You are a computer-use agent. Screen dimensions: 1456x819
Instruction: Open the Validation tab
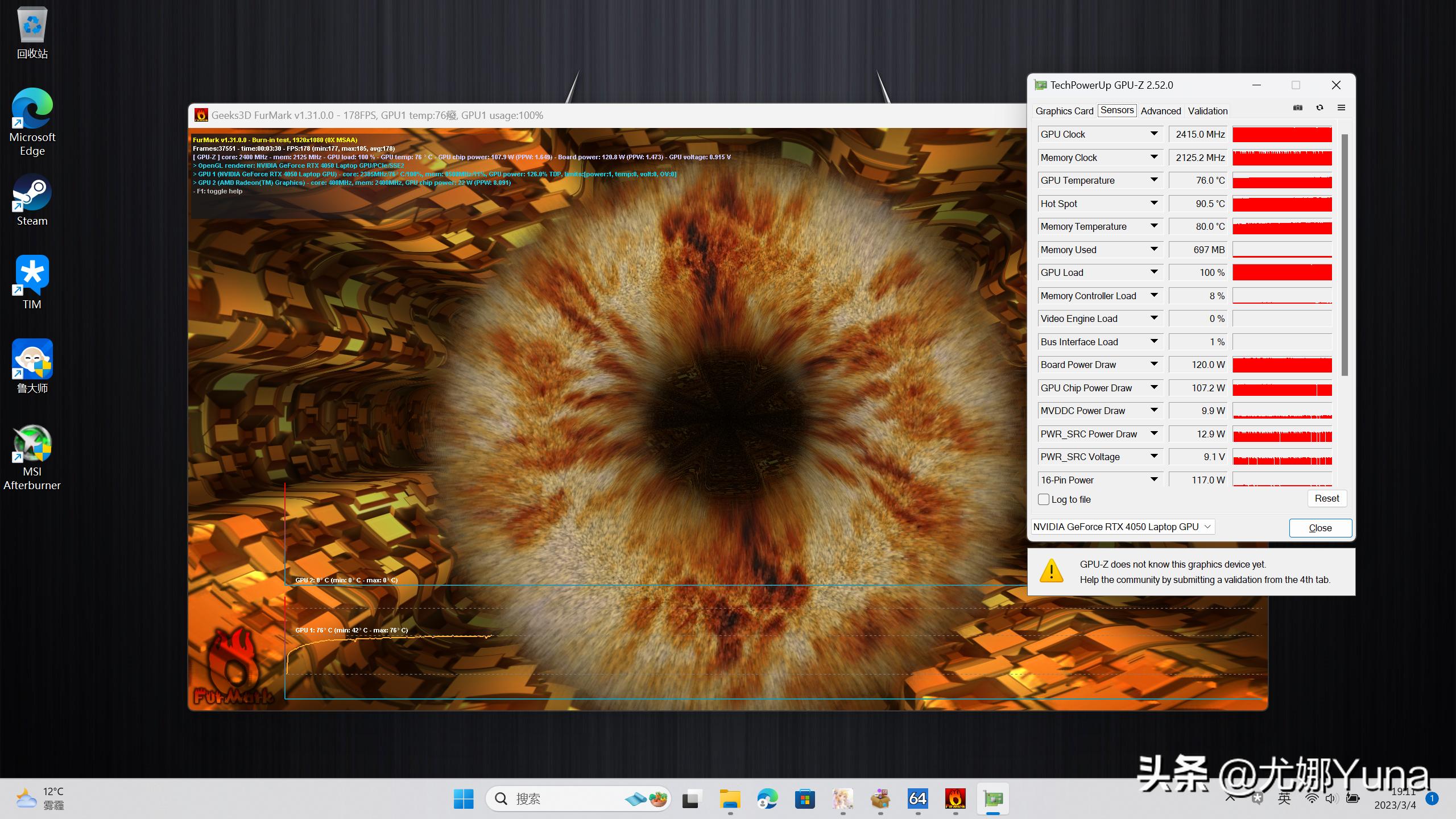point(1207,111)
